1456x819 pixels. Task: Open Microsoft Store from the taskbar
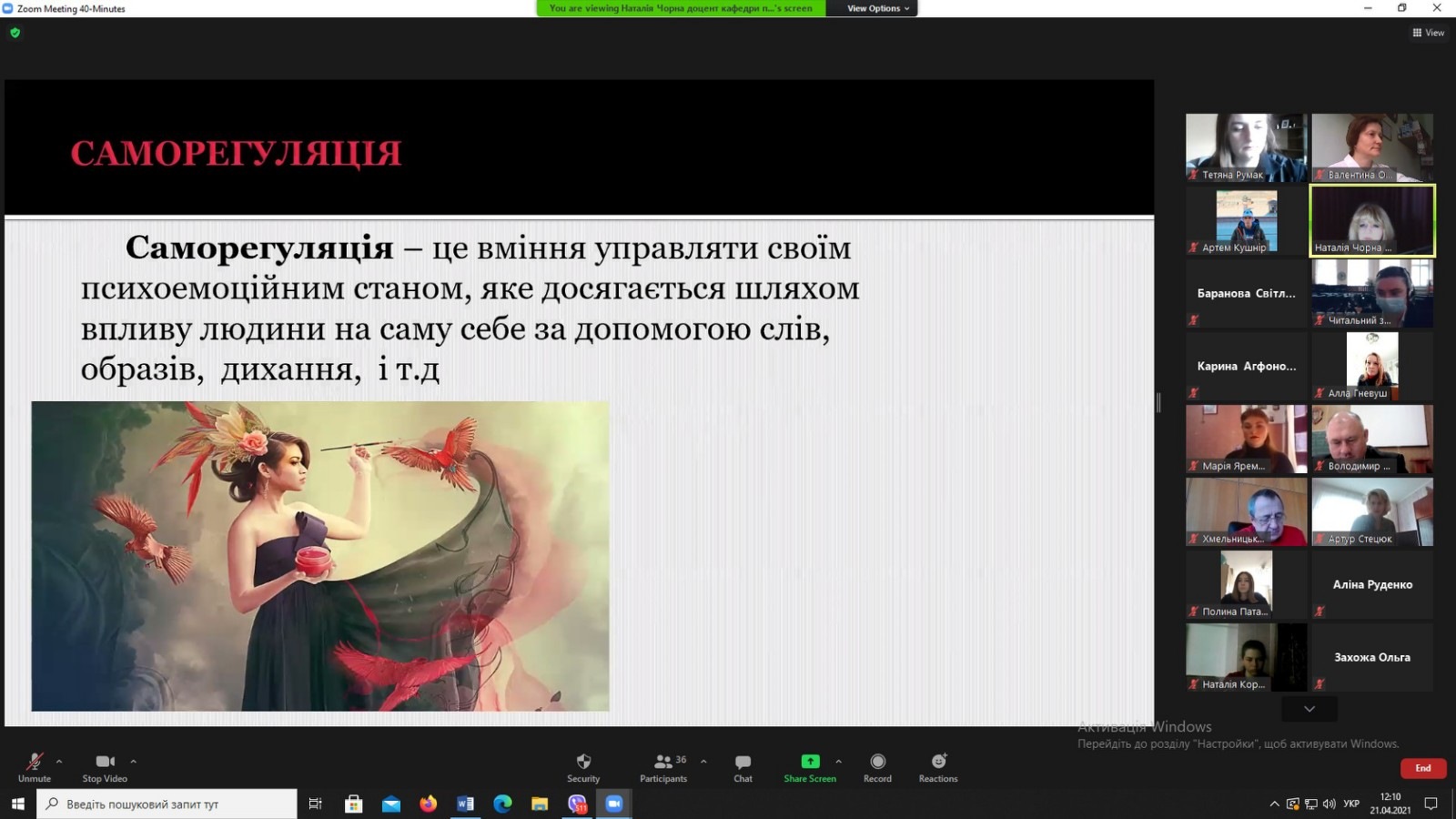click(354, 804)
